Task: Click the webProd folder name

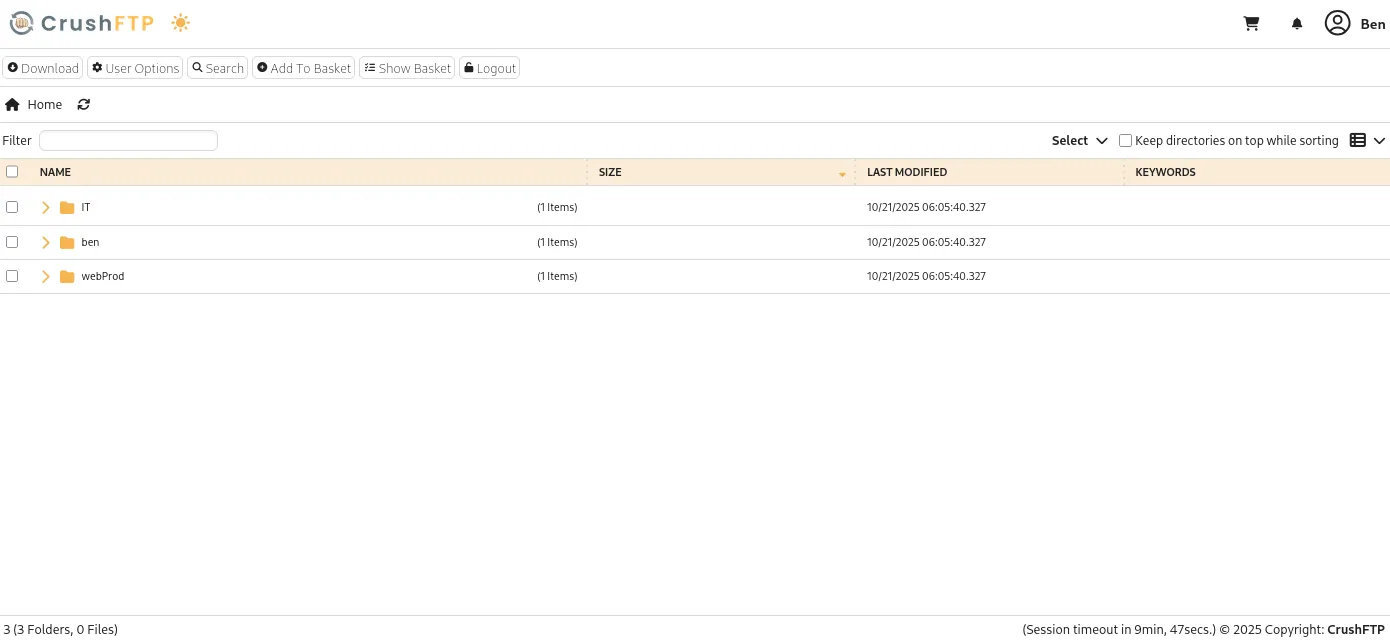Action: pos(103,276)
